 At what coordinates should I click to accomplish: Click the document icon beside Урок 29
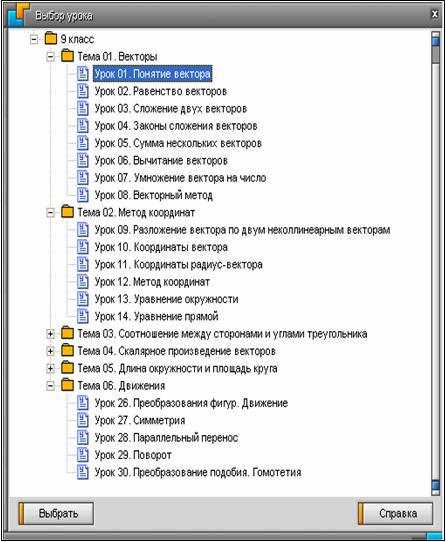pos(83,455)
